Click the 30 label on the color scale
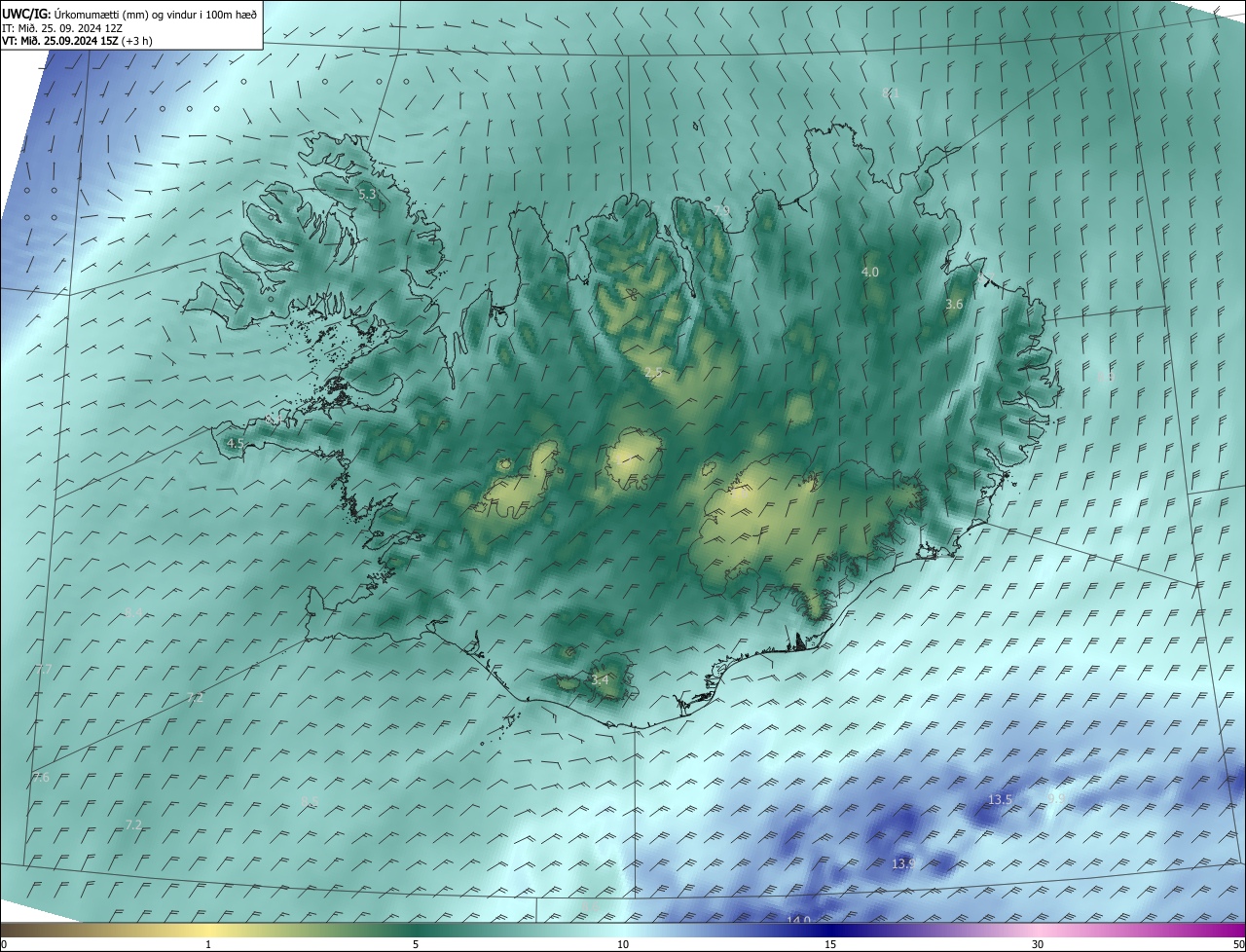 pos(1038,944)
